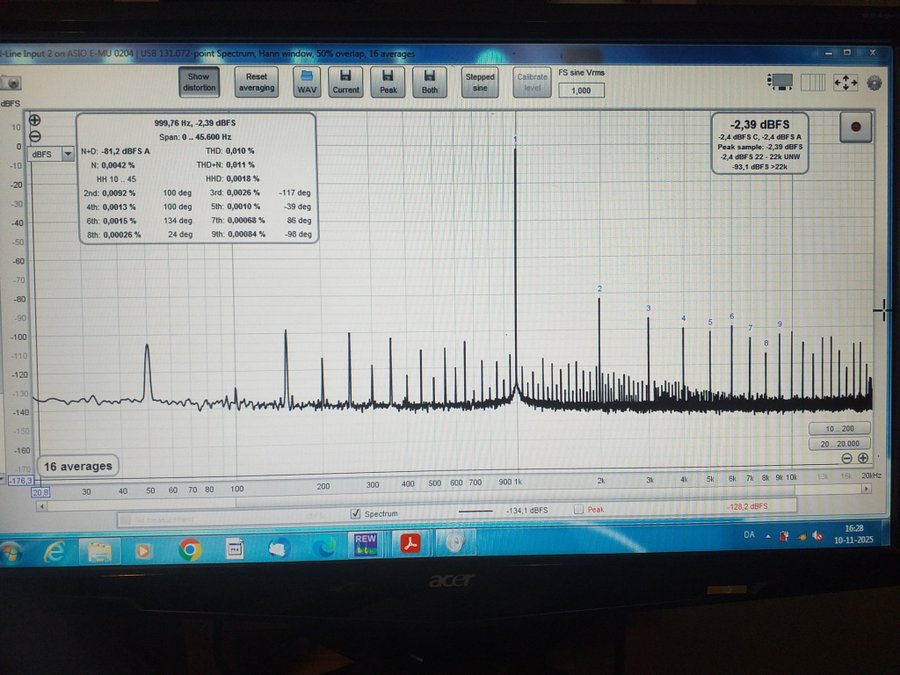The height and width of the screenshot is (675, 900).
Task: Save the Current trace with disk icon
Action: click(345, 82)
